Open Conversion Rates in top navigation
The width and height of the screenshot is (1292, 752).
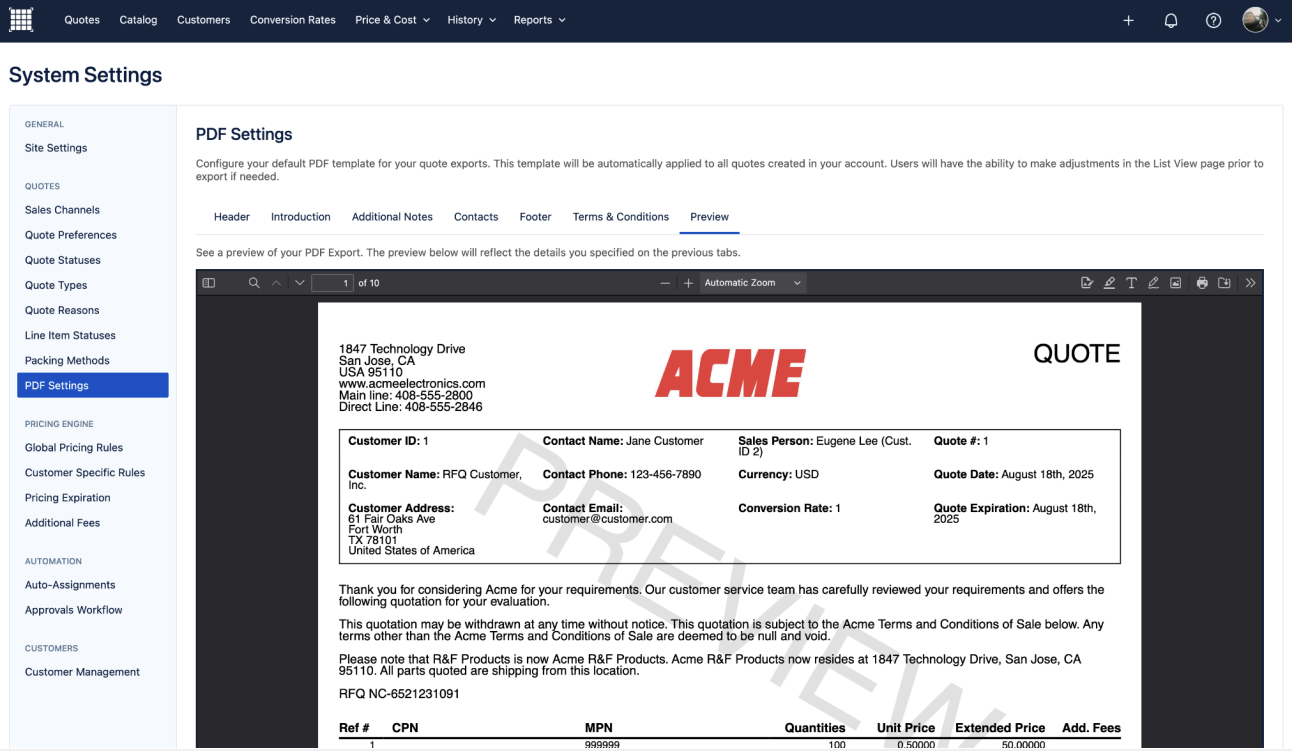[293, 20]
